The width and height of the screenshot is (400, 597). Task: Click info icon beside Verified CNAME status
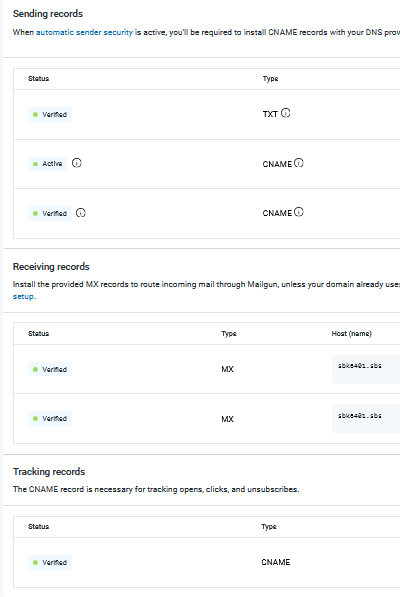pos(81,212)
